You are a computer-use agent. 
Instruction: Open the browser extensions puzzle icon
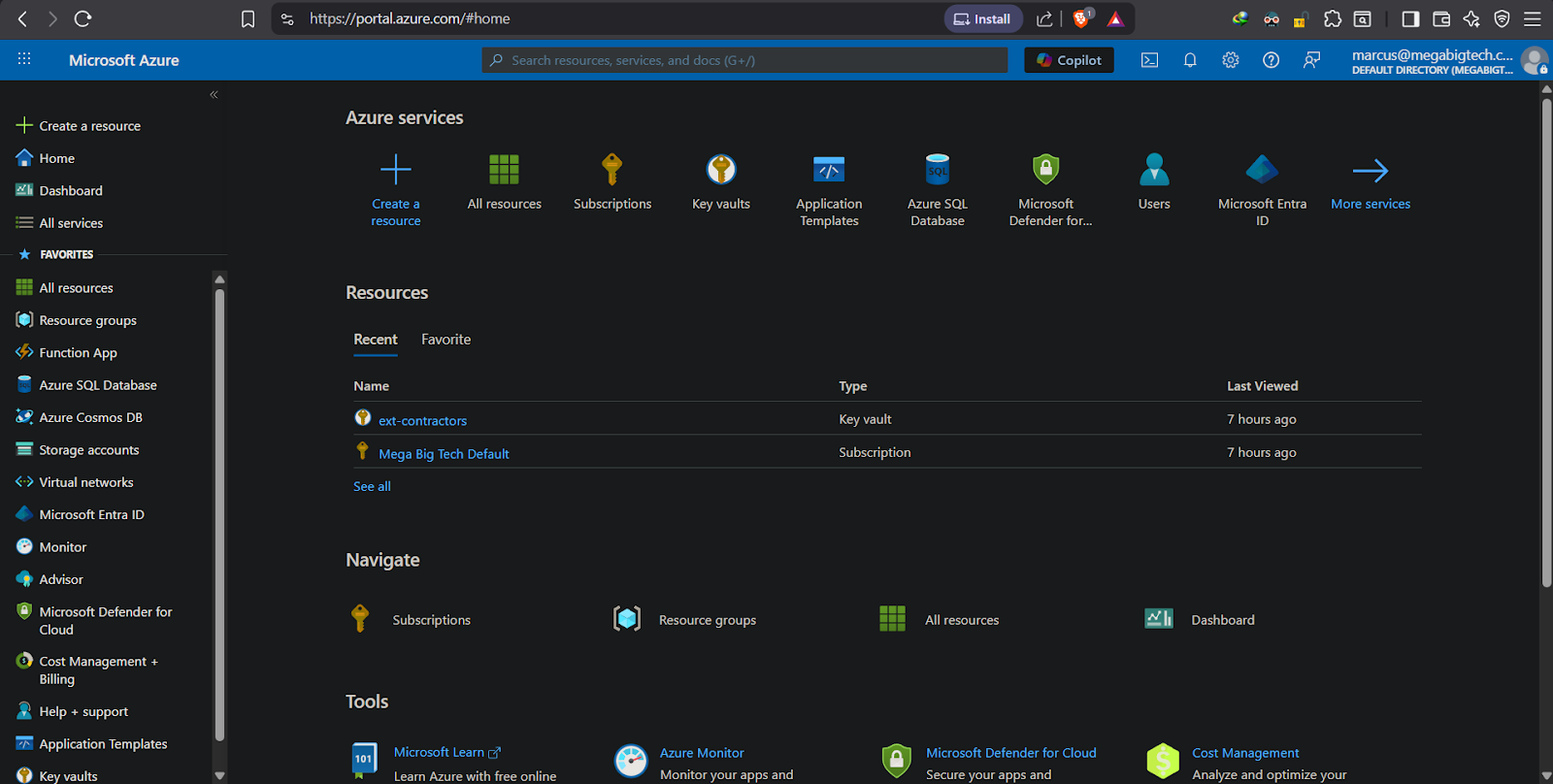pos(1333,18)
